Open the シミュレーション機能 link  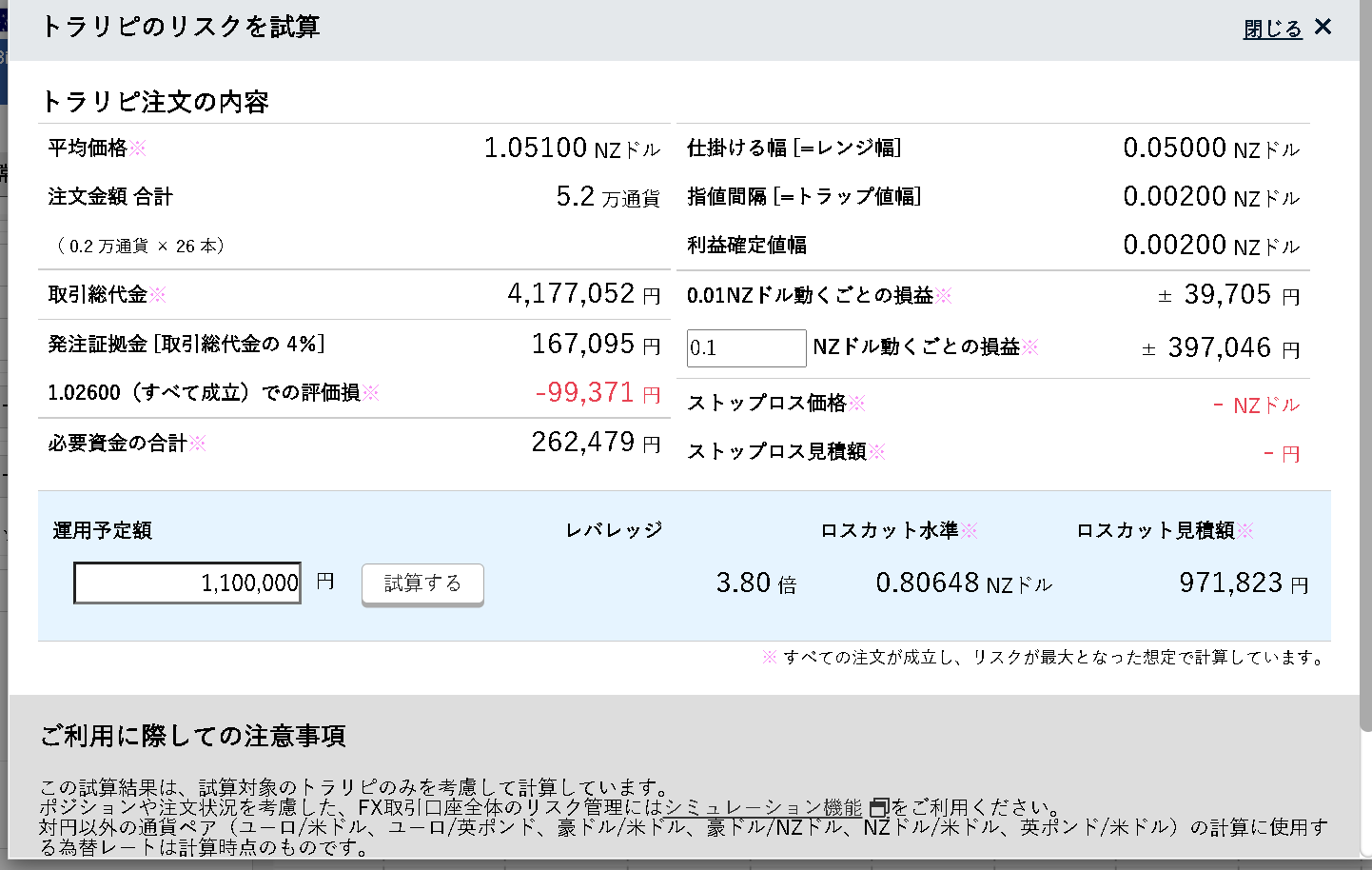763,807
